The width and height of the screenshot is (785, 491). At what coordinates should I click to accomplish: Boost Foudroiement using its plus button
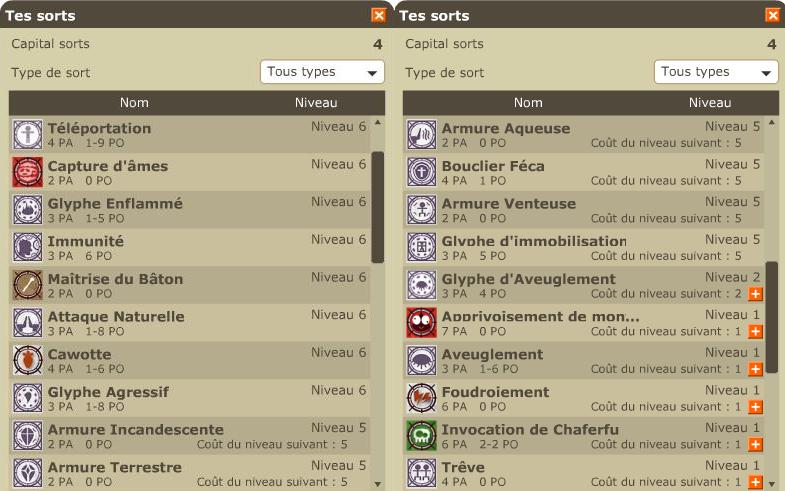pos(755,407)
